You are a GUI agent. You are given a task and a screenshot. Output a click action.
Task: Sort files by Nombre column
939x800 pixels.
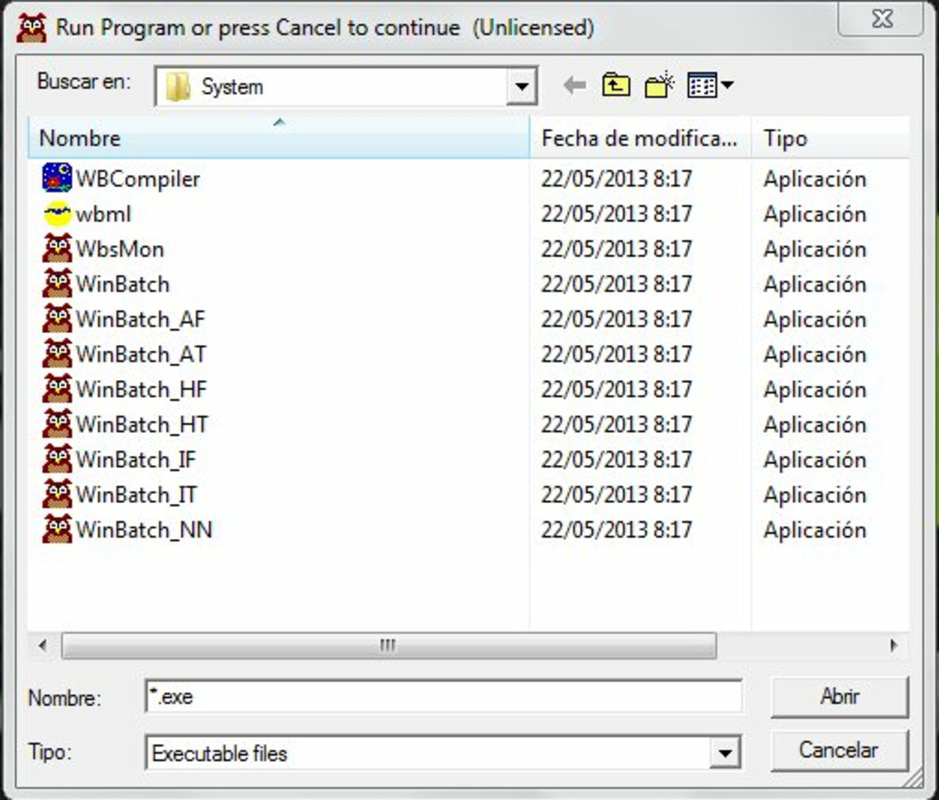click(x=278, y=138)
